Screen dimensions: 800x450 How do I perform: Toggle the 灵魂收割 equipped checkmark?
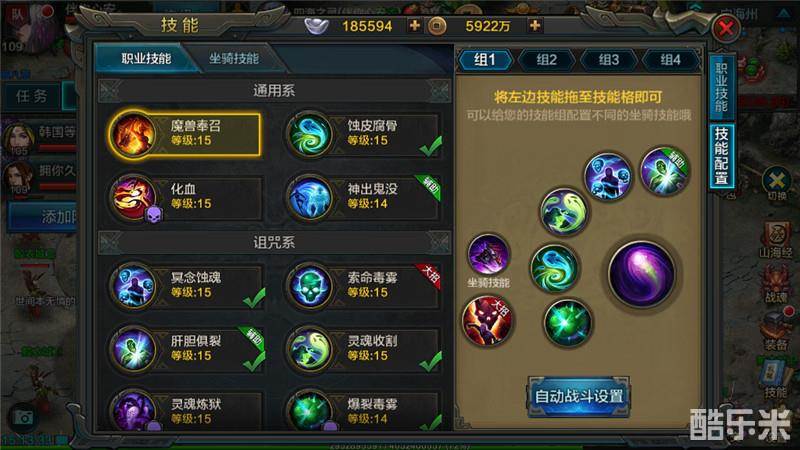click(431, 361)
